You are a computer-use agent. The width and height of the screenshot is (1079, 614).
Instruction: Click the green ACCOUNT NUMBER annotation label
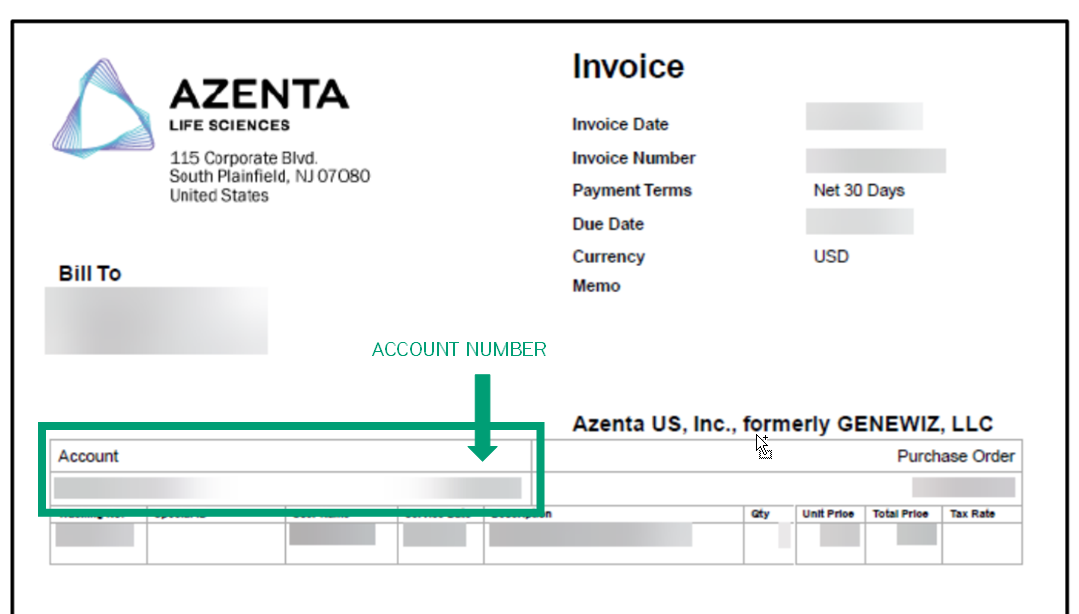(x=459, y=349)
